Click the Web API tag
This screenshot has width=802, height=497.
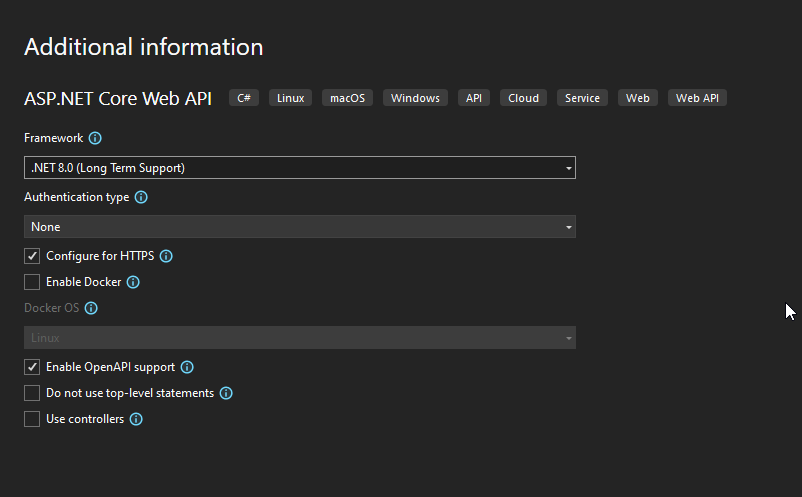[x=697, y=98]
